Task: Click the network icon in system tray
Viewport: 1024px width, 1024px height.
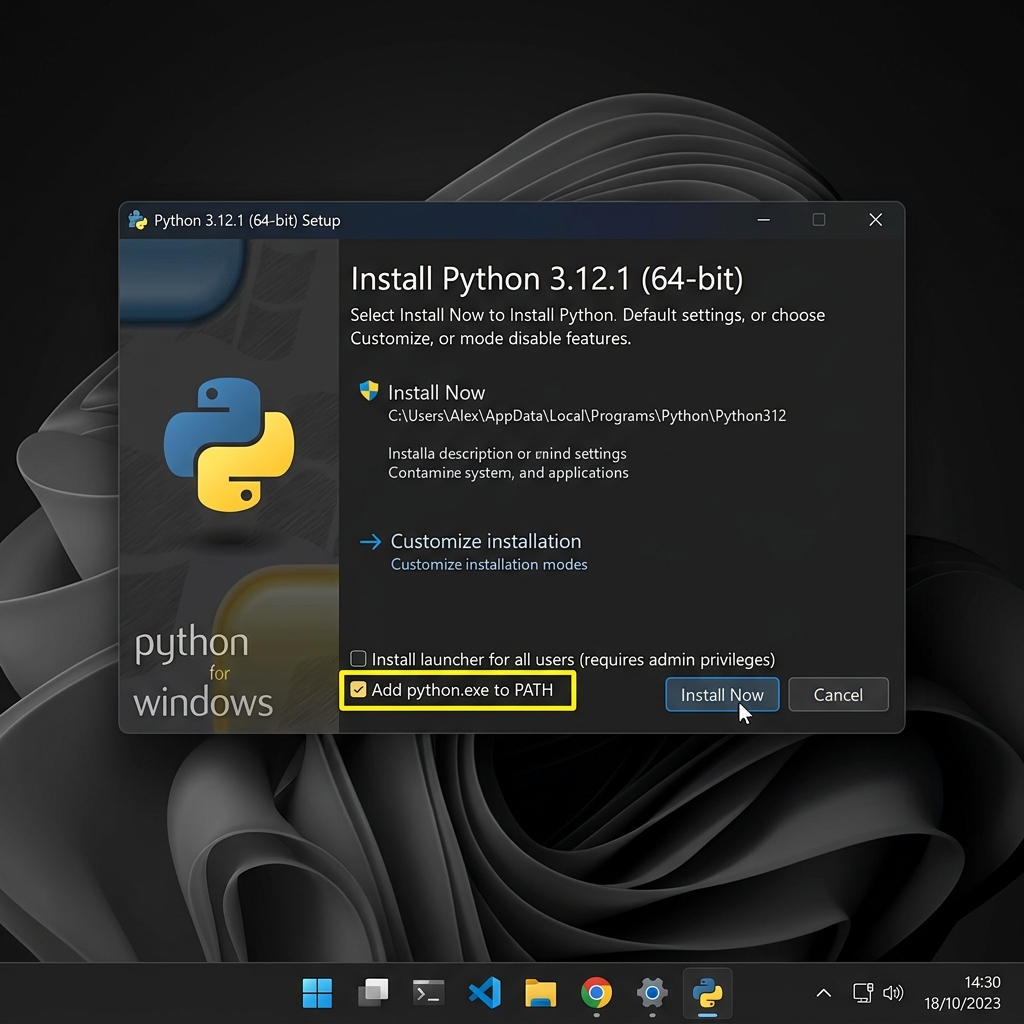Action: (863, 993)
